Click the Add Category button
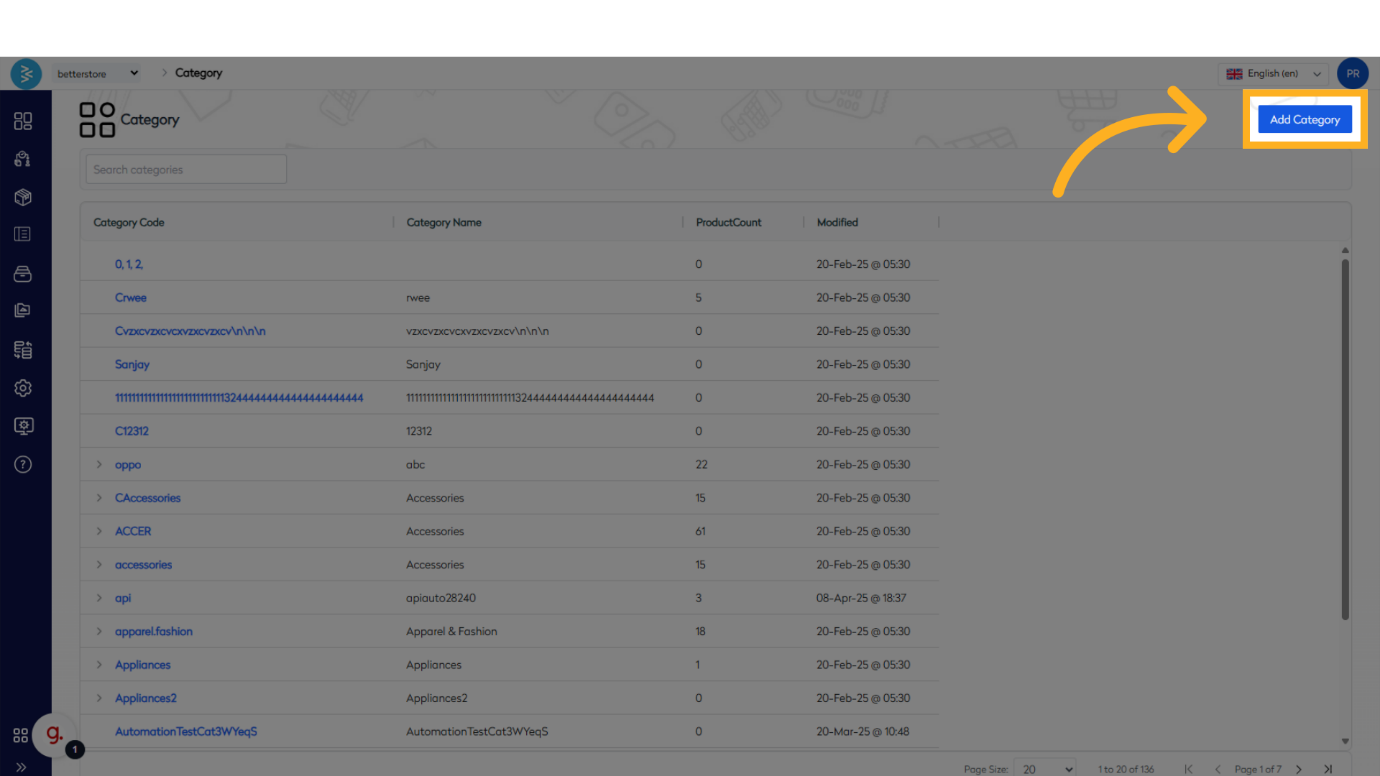This screenshot has width=1380, height=776. [x=1304, y=120]
